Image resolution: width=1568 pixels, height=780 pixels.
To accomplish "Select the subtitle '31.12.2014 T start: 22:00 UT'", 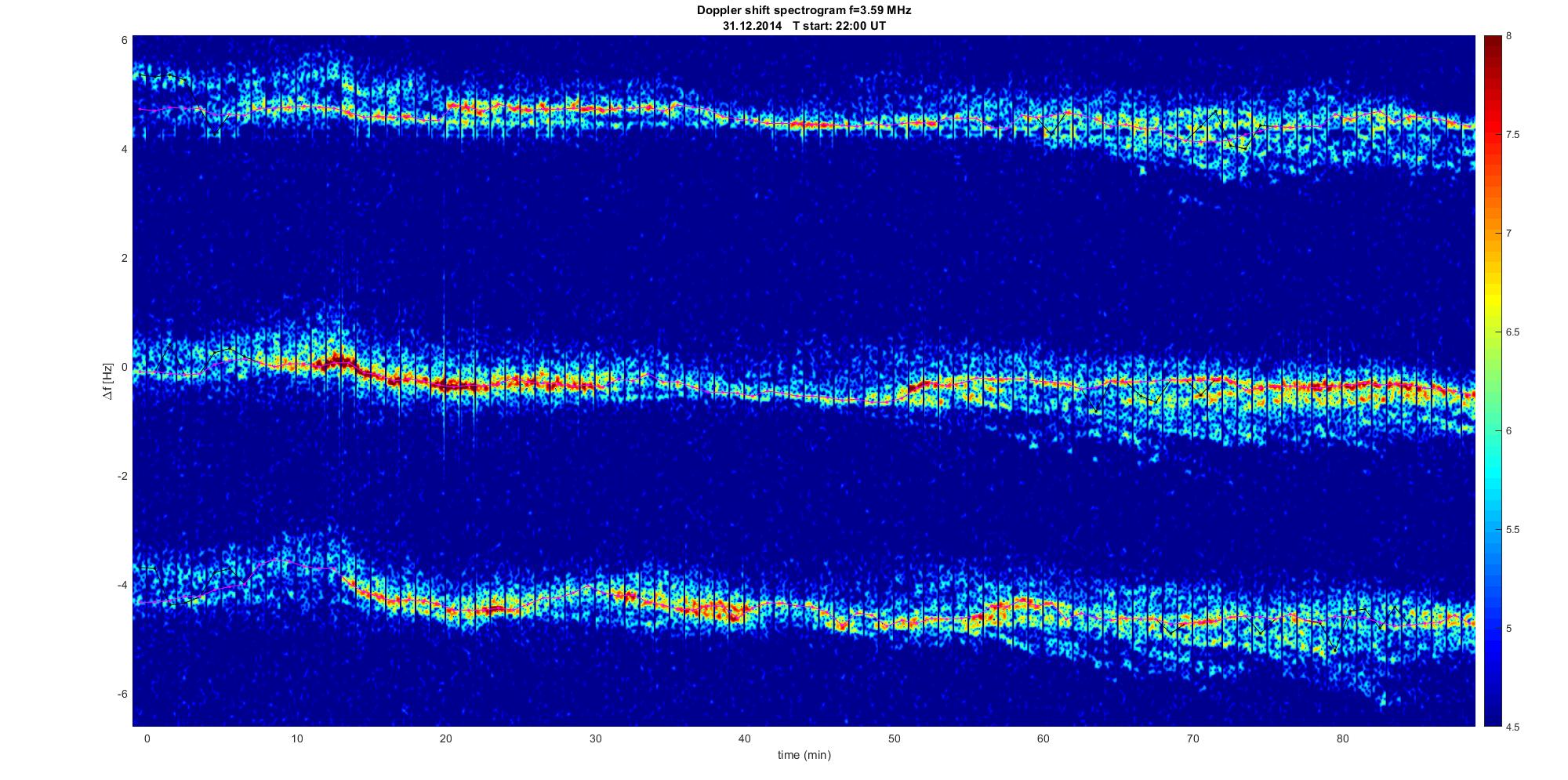I will tap(804, 26).
